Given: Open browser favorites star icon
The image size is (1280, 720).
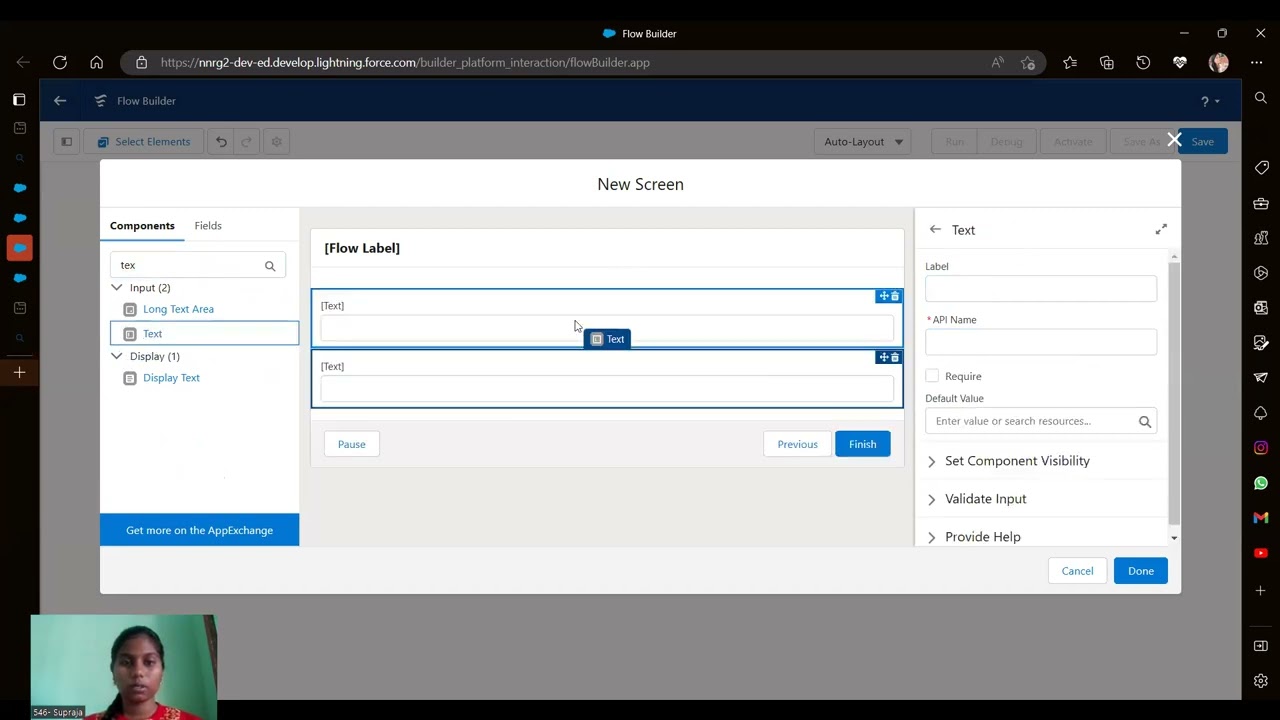Looking at the screenshot, I should 1070,63.
